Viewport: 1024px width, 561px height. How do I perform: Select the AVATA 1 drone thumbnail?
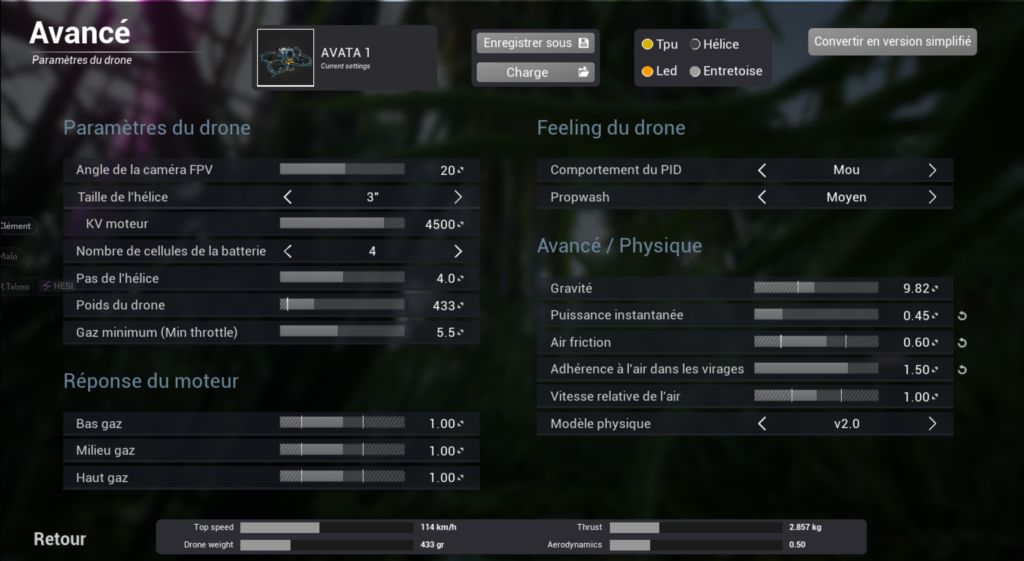[285, 57]
